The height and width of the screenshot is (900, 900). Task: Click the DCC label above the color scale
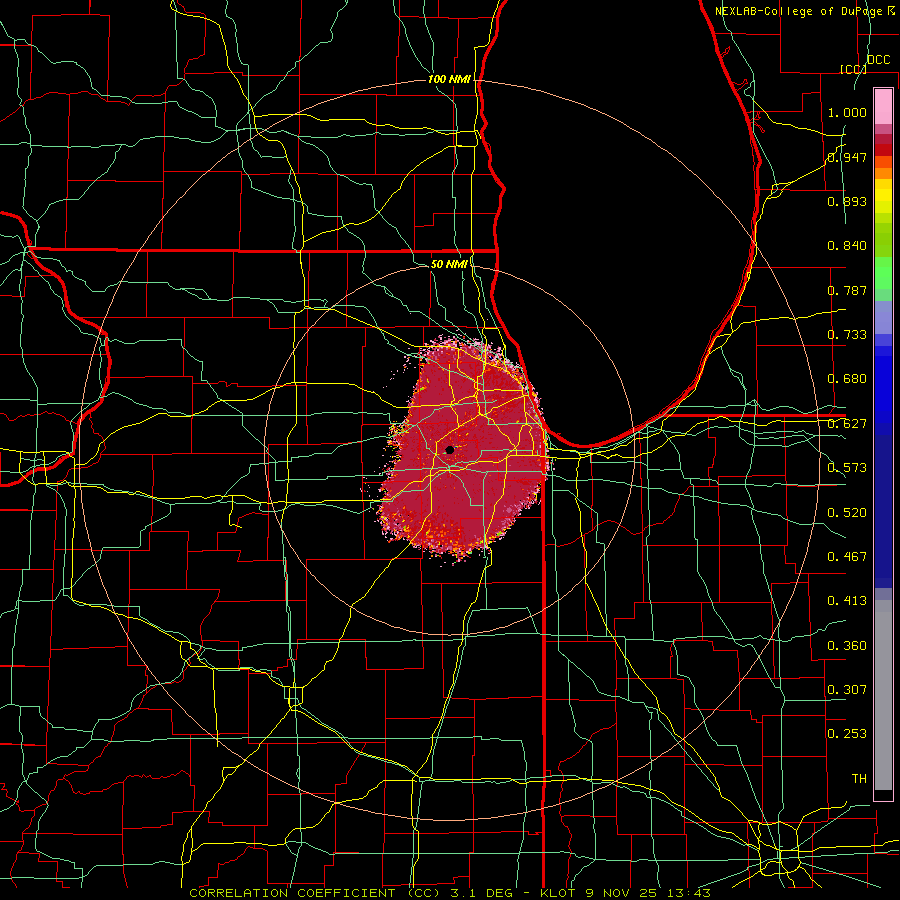tap(878, 60)
